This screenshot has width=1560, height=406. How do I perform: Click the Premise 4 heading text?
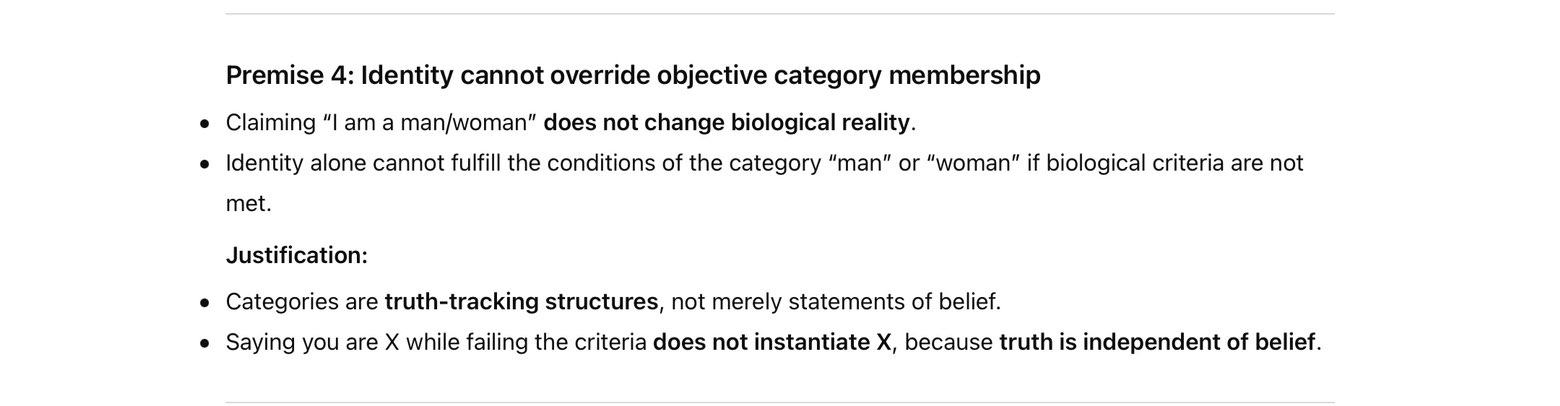[x=633, y=75]
